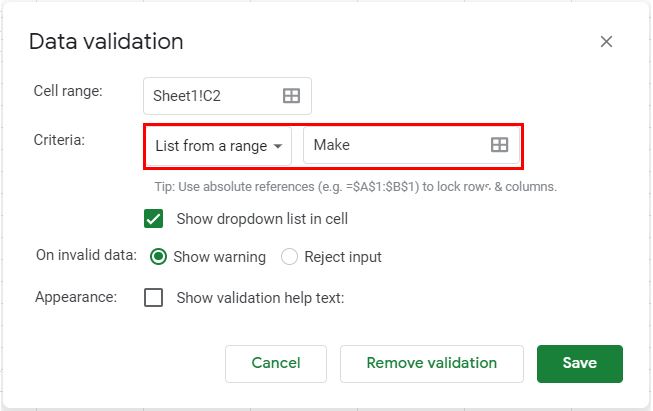Focus the Sheet1!C2 cell range field
653x411 pixels.
point(210,96)
